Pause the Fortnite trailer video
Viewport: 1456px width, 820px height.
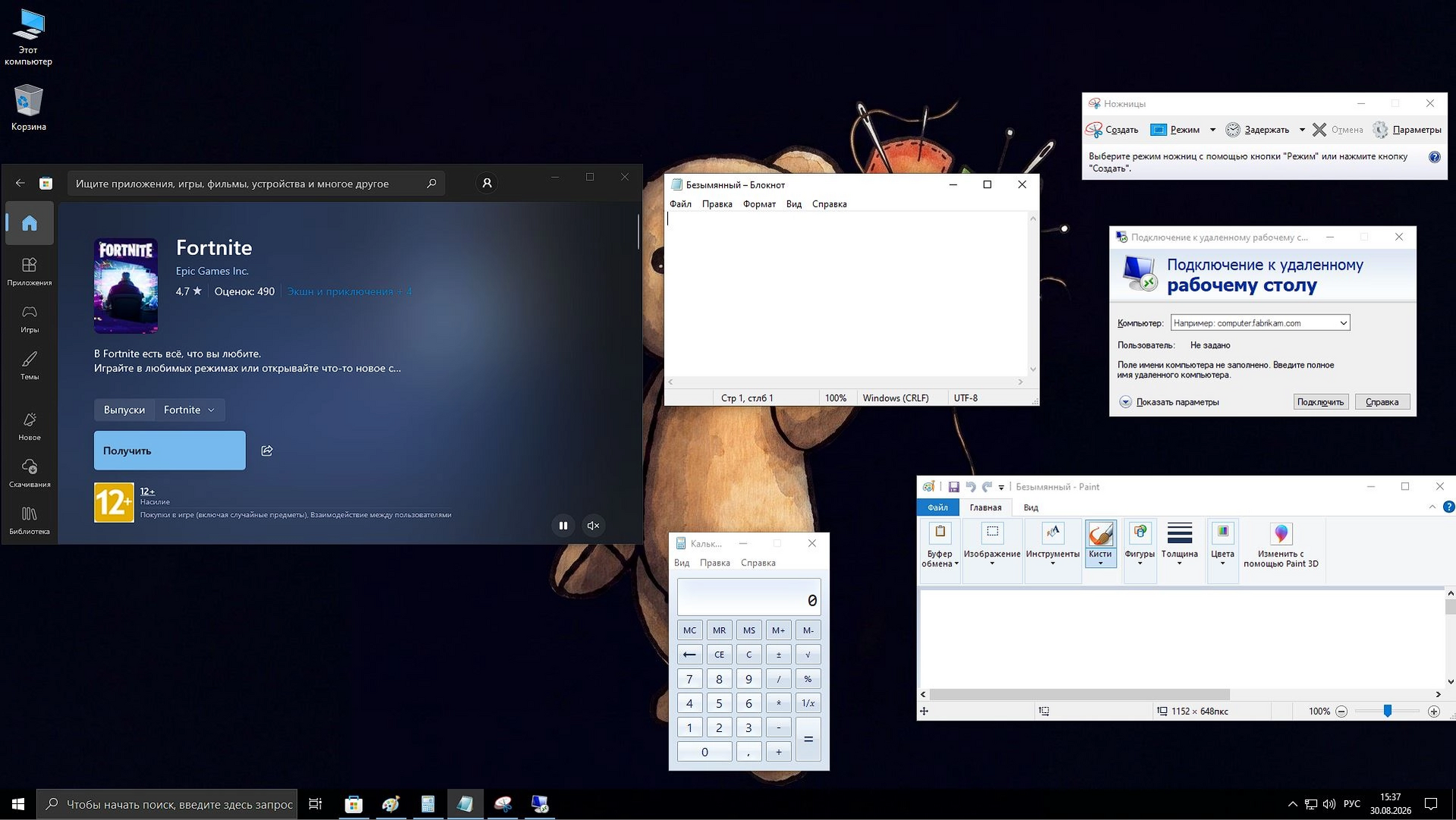[563, 525]
